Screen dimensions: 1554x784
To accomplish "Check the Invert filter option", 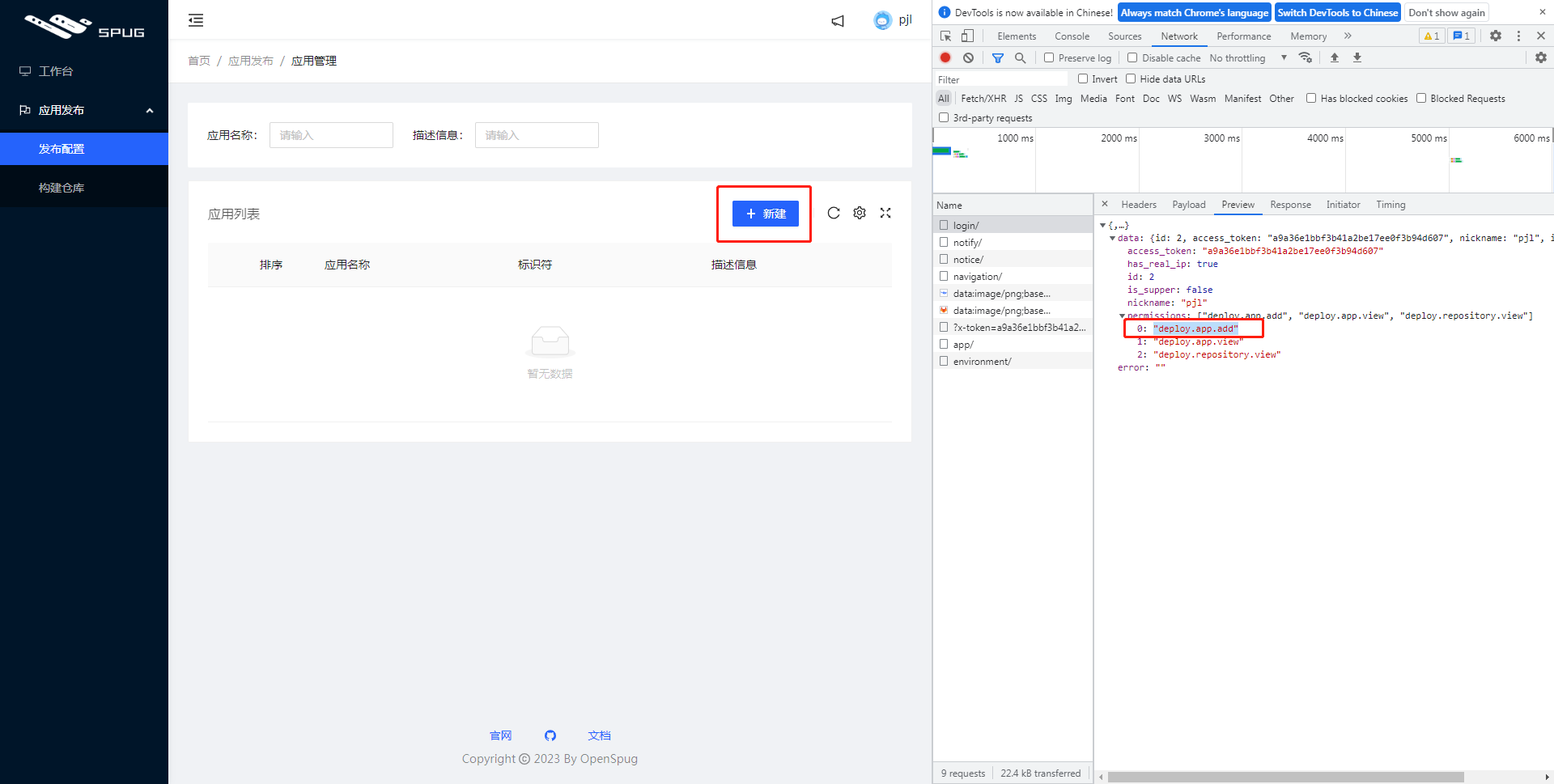I will click(x=1083, y=78).
